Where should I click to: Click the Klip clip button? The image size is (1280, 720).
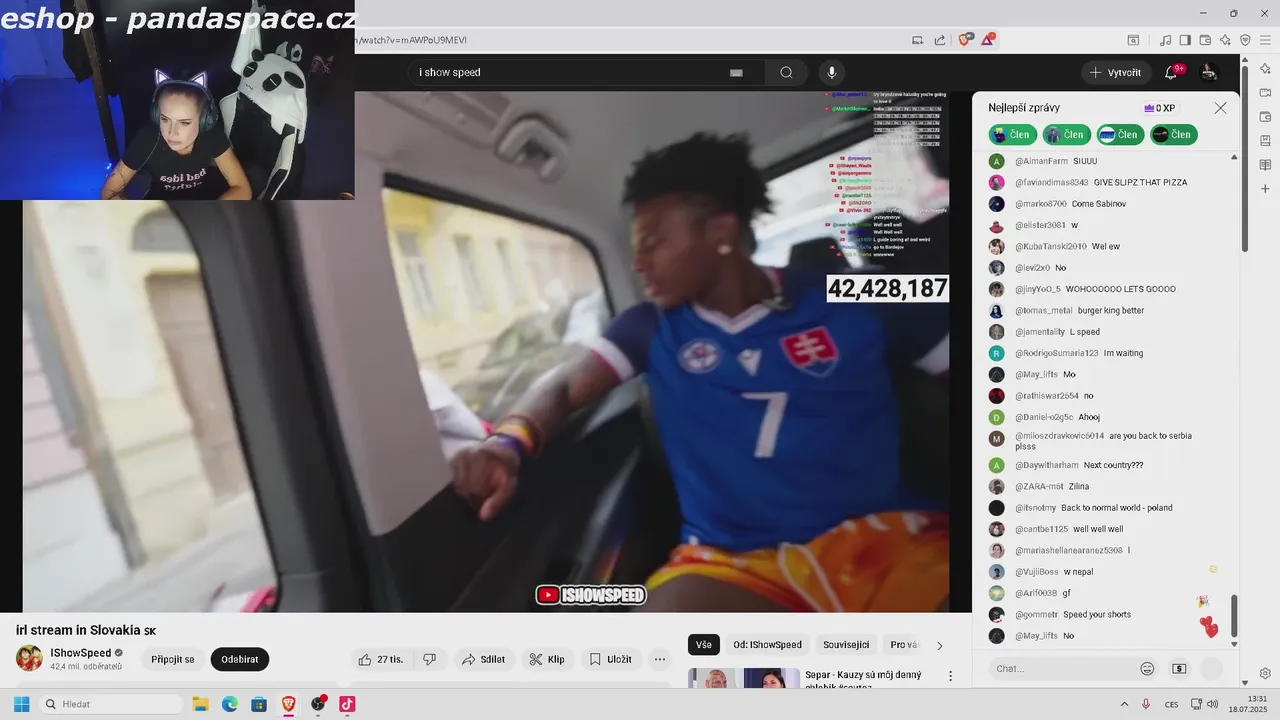(547, 659)
